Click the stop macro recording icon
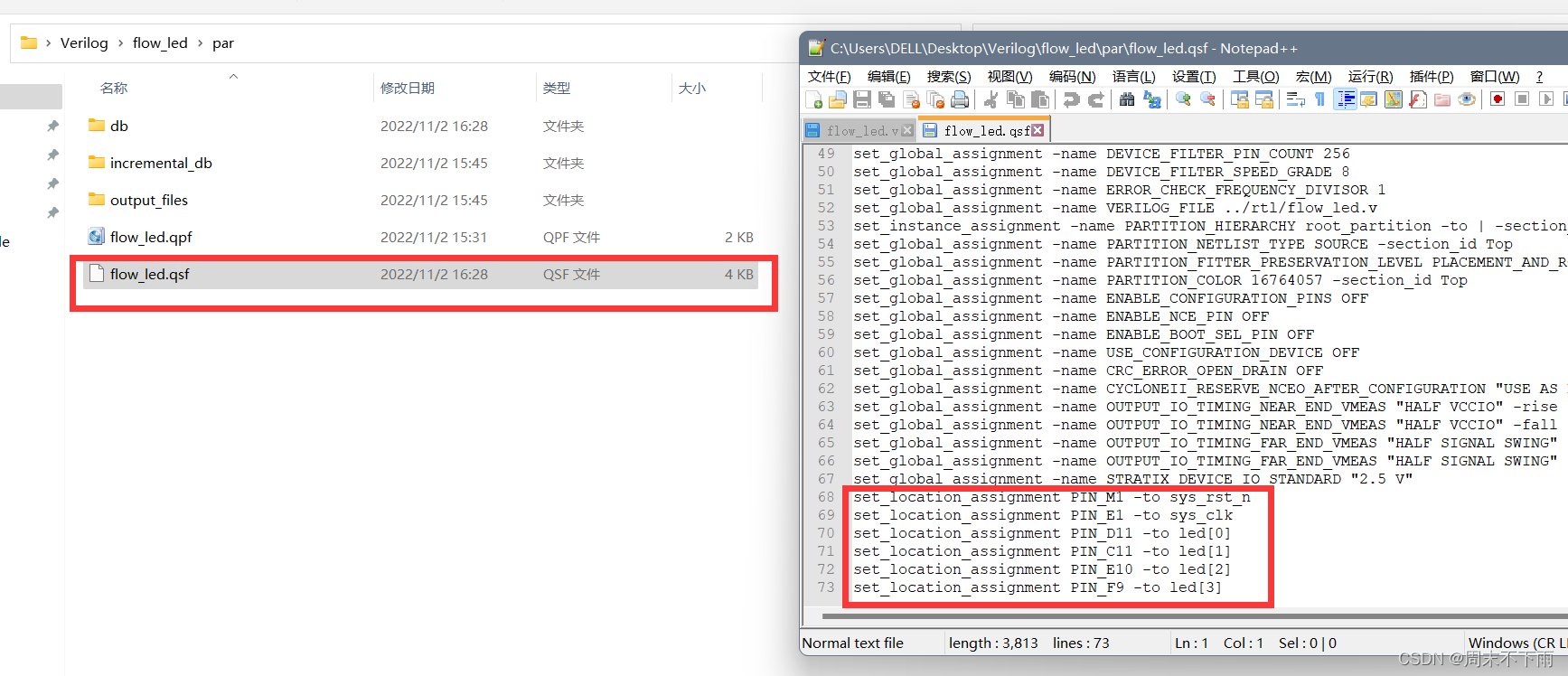 1522,99
